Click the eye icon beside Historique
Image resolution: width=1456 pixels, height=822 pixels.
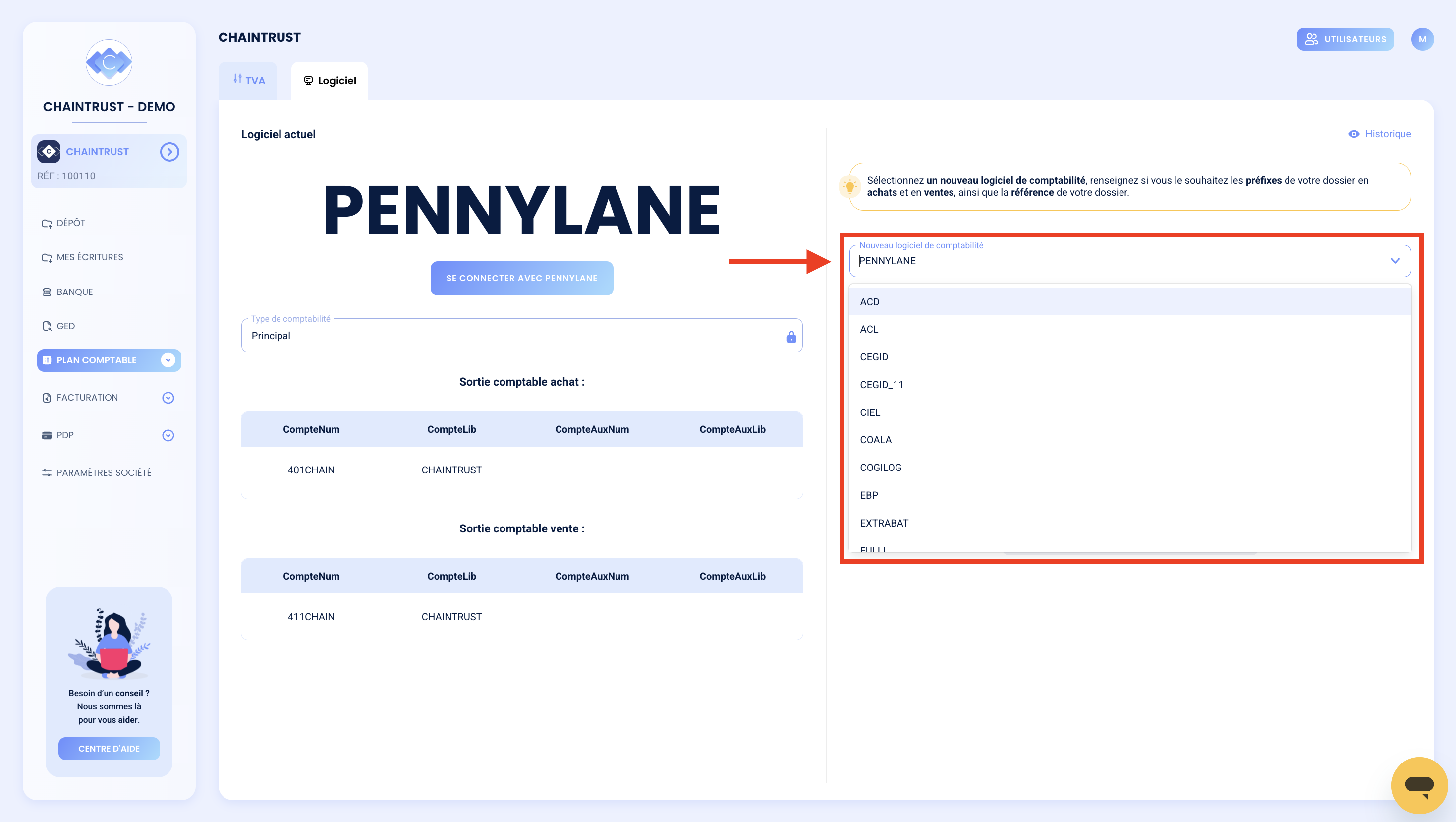pos(1354,134)
